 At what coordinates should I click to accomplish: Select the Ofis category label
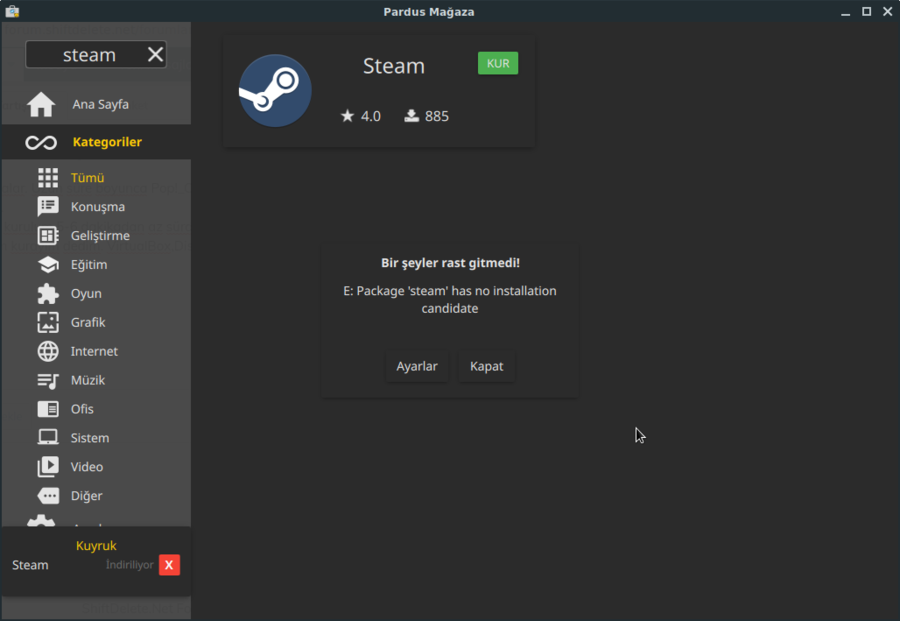coord(82,409)
